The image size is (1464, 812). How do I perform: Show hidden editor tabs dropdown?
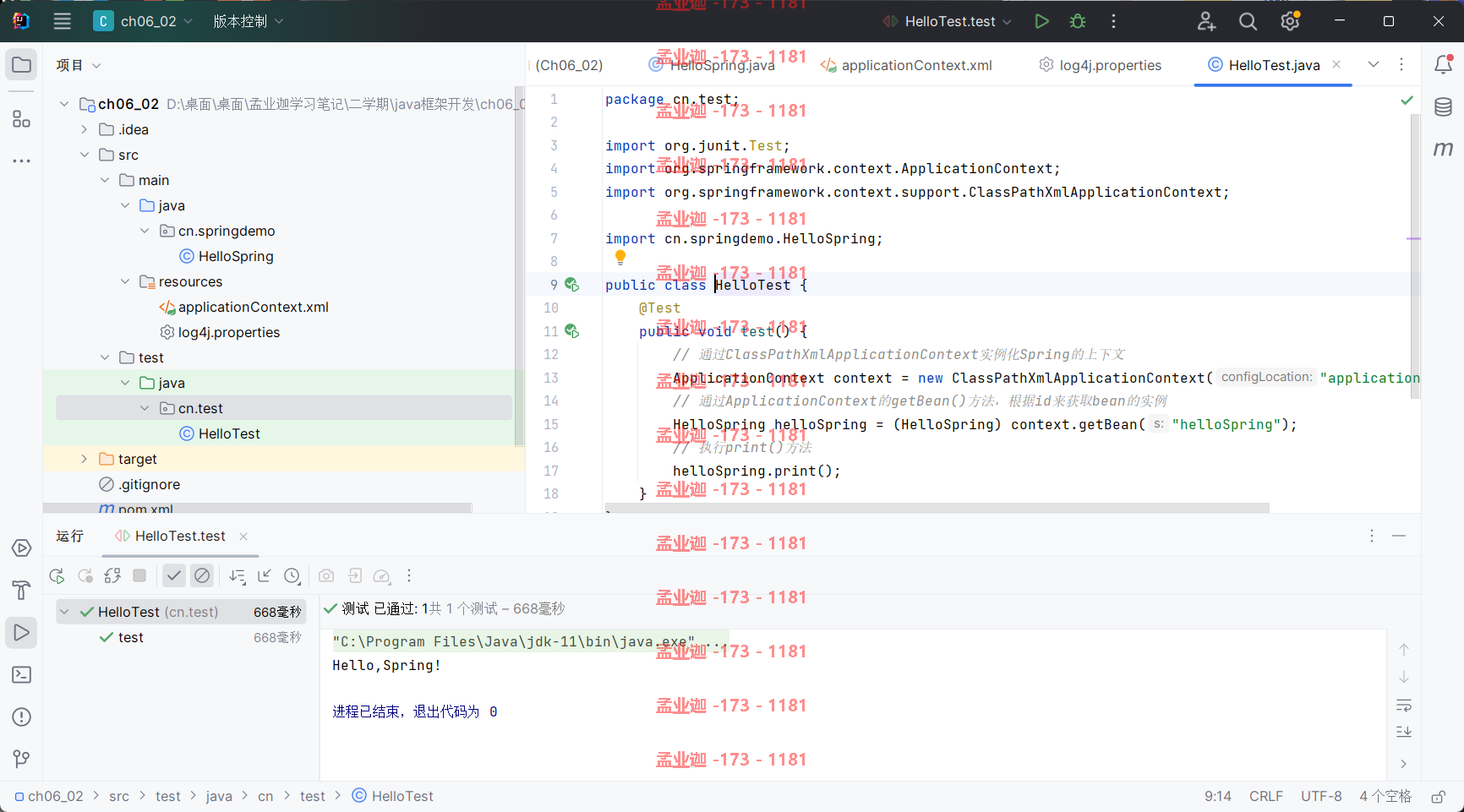[1374, 64]
